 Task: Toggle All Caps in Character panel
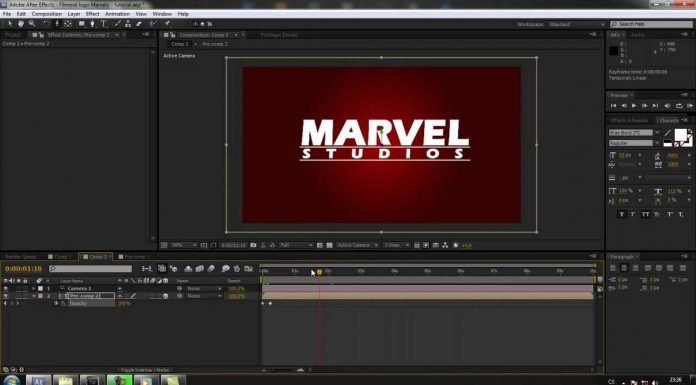tap(645, 214)
